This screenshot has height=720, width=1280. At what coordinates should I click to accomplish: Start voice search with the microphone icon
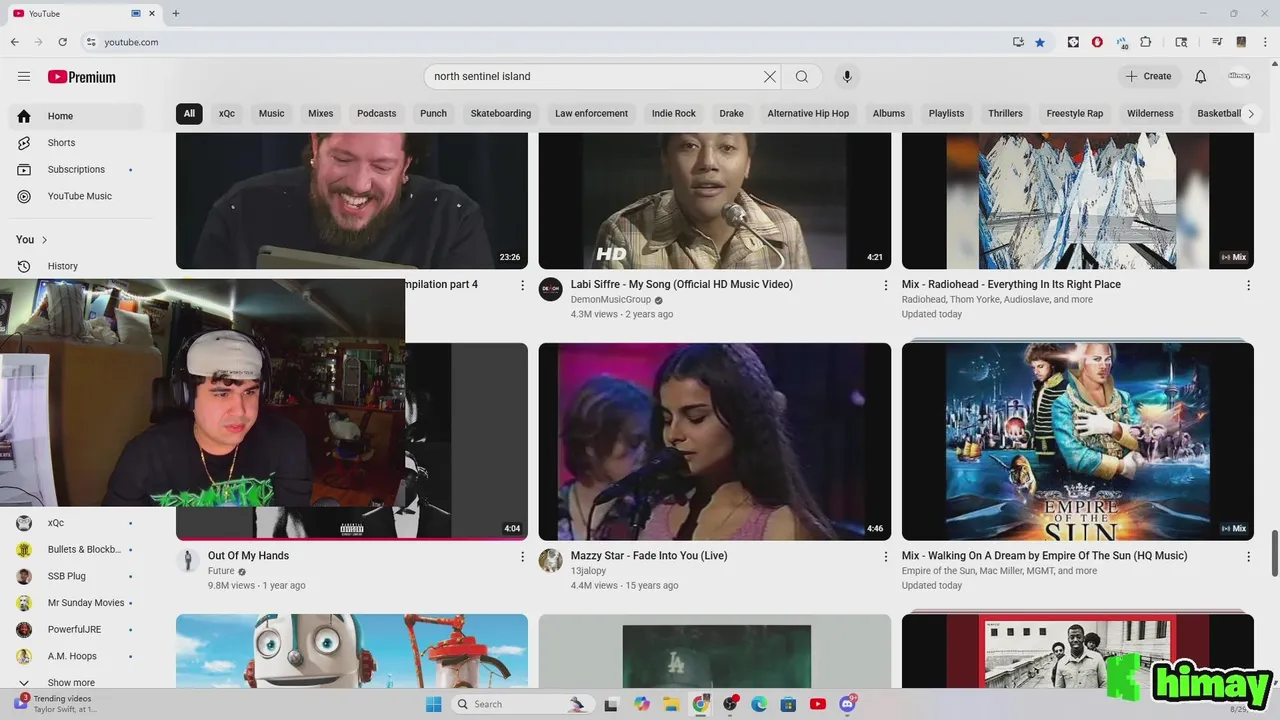847,77
